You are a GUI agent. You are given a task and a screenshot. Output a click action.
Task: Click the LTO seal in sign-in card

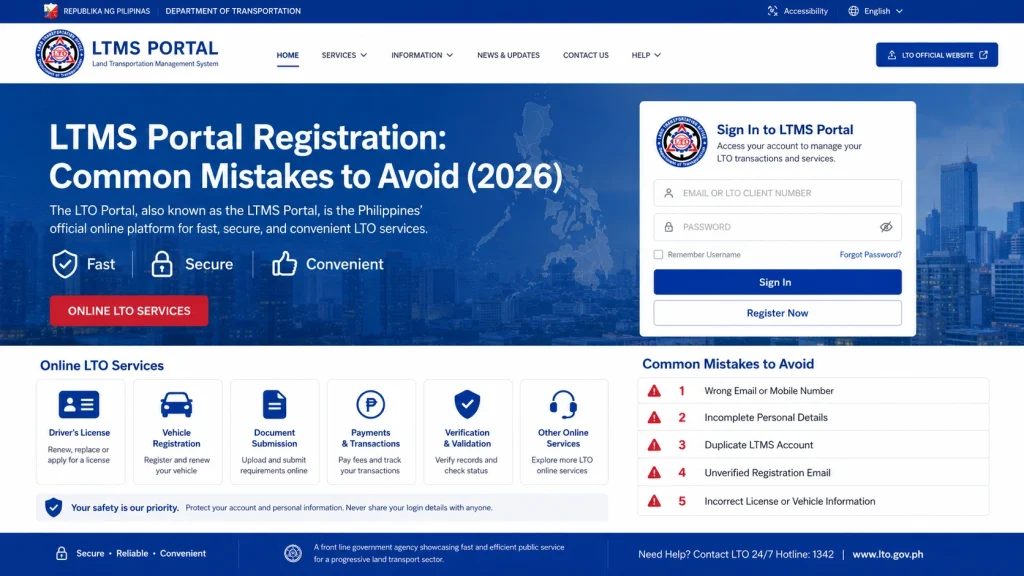tap(681, 141)
